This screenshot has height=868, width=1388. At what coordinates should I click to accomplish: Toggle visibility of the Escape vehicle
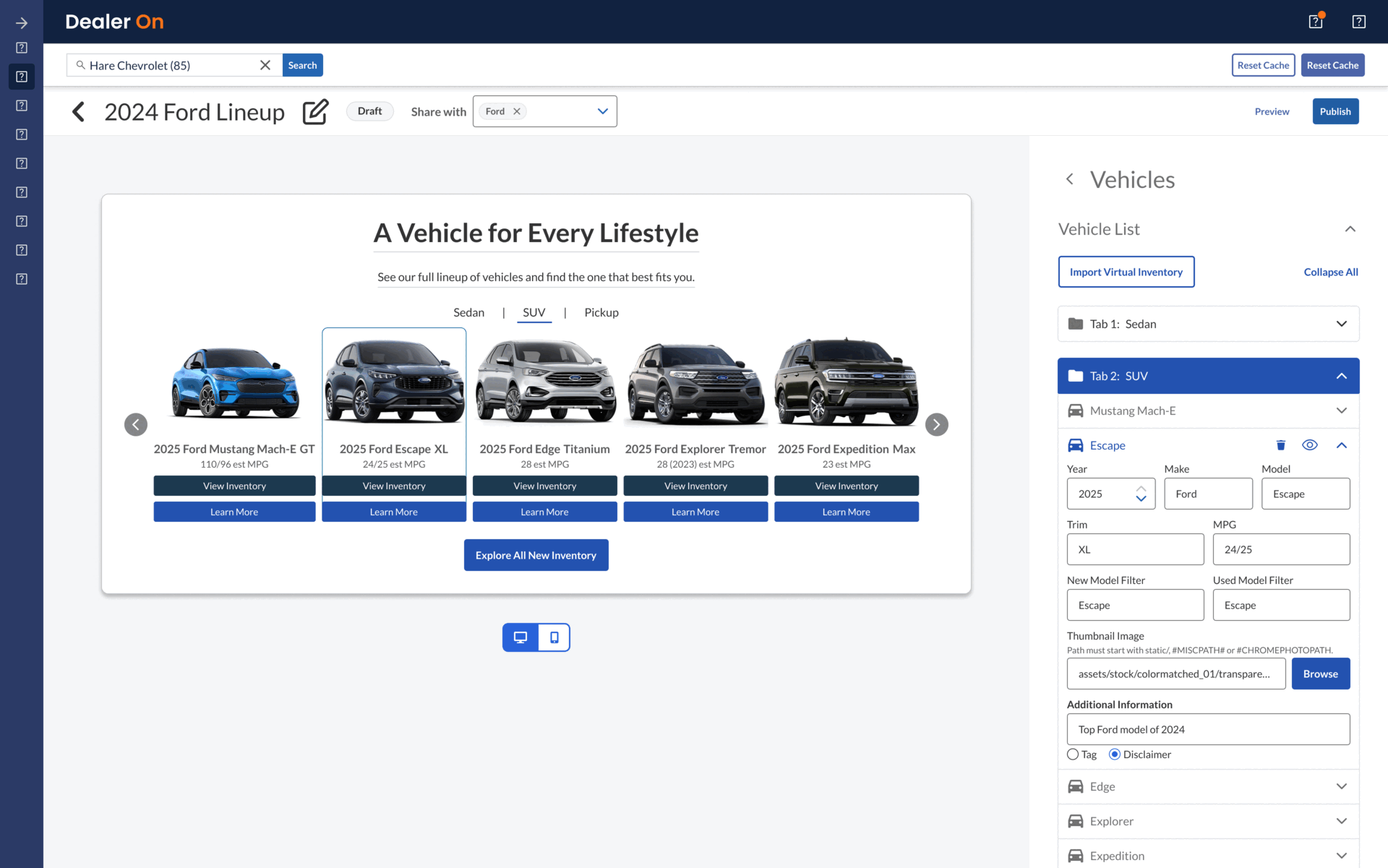[x=1310, y=445]
